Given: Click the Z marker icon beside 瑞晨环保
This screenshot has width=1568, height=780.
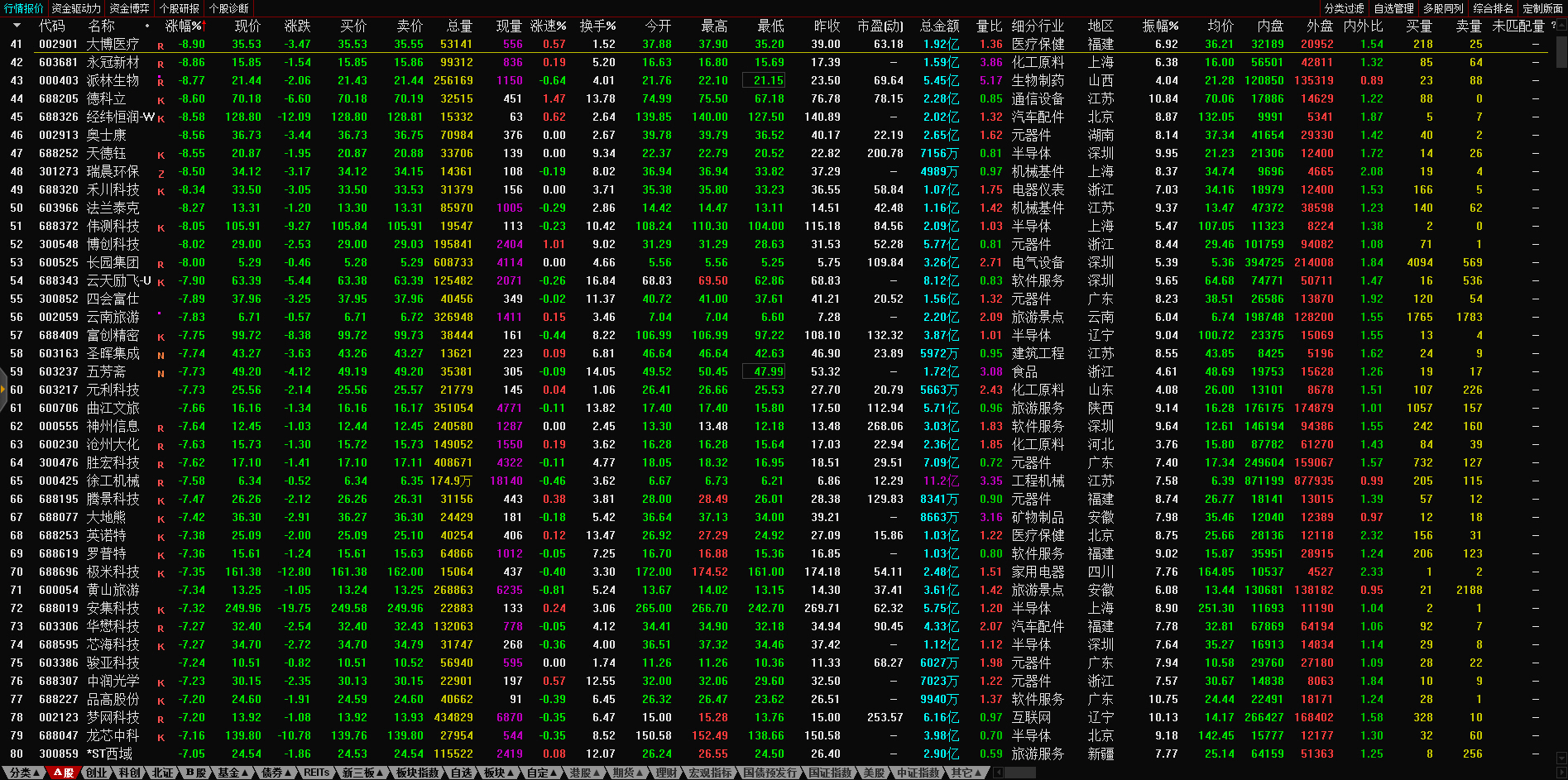Looking at the screenshot, I should pyautogui.click(x=161, y=173).
